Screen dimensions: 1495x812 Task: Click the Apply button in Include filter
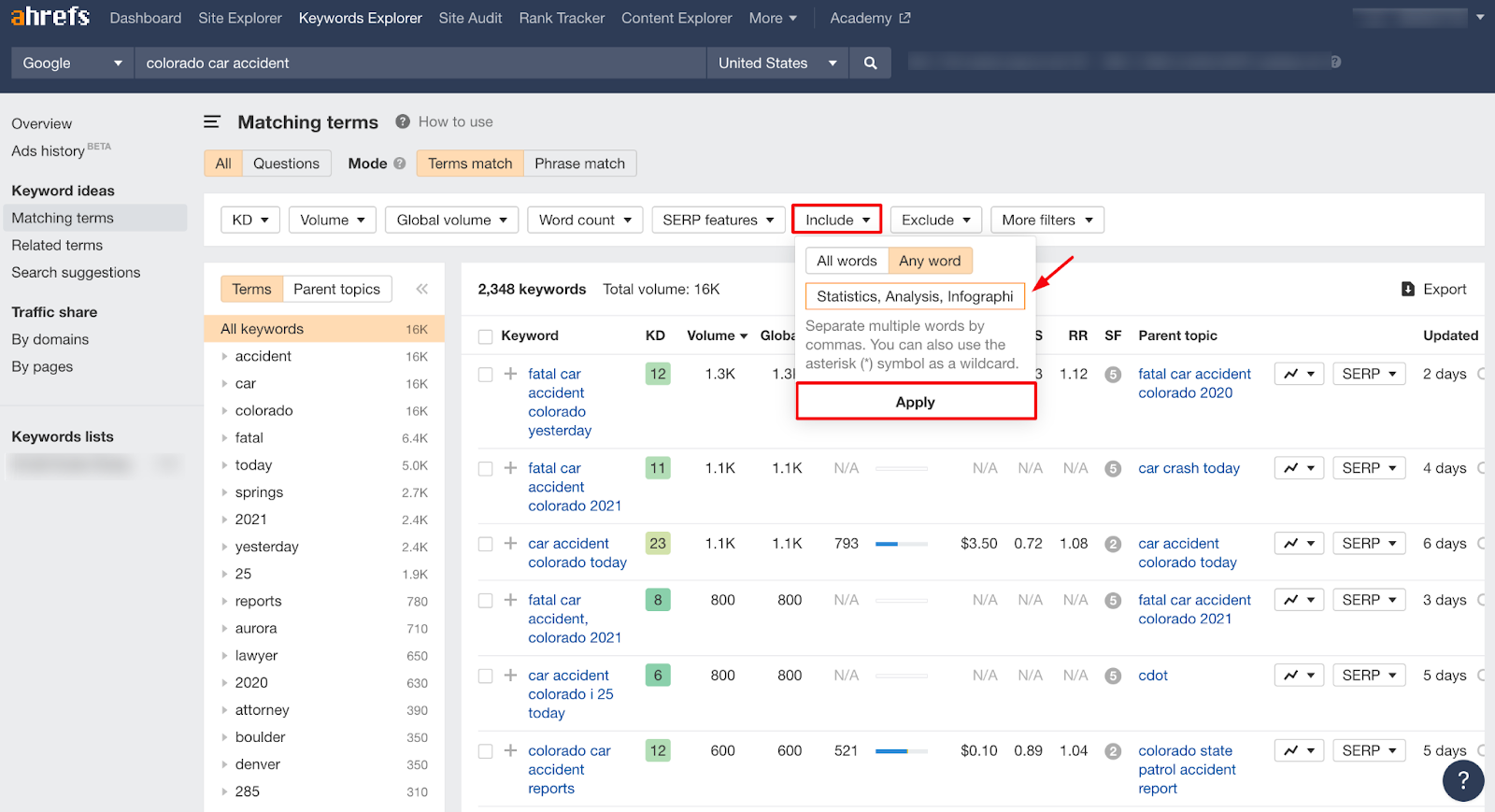pyautogui.click(x=916, y=402)
